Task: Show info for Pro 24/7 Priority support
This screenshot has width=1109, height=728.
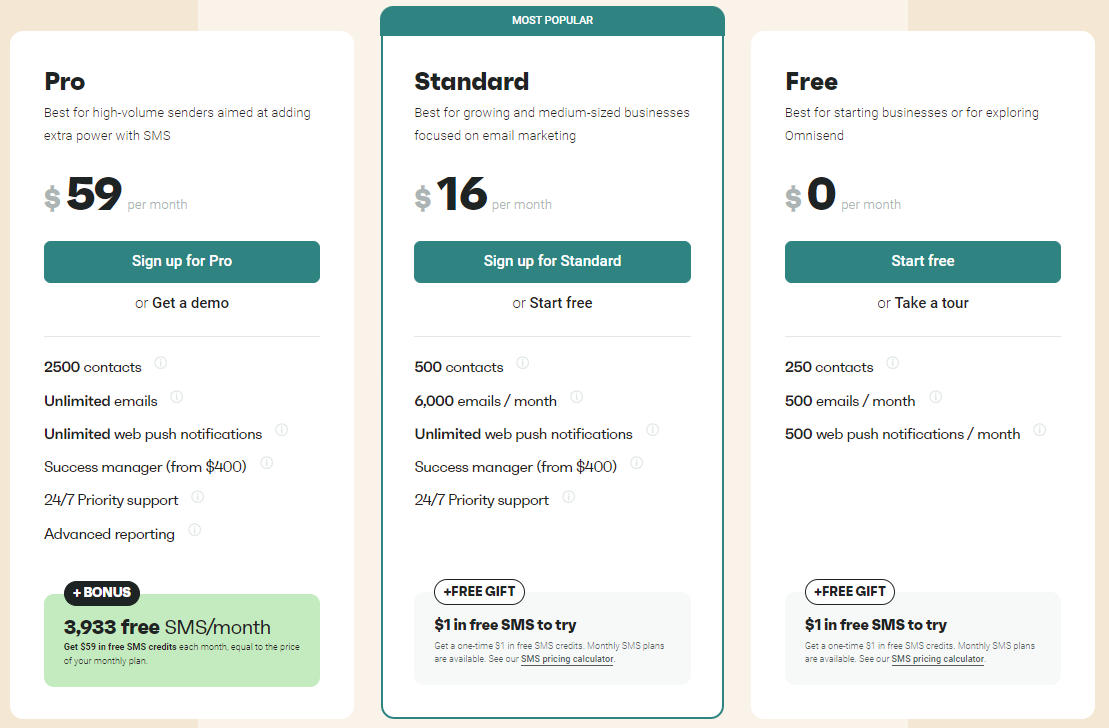Action: [197, 497]
